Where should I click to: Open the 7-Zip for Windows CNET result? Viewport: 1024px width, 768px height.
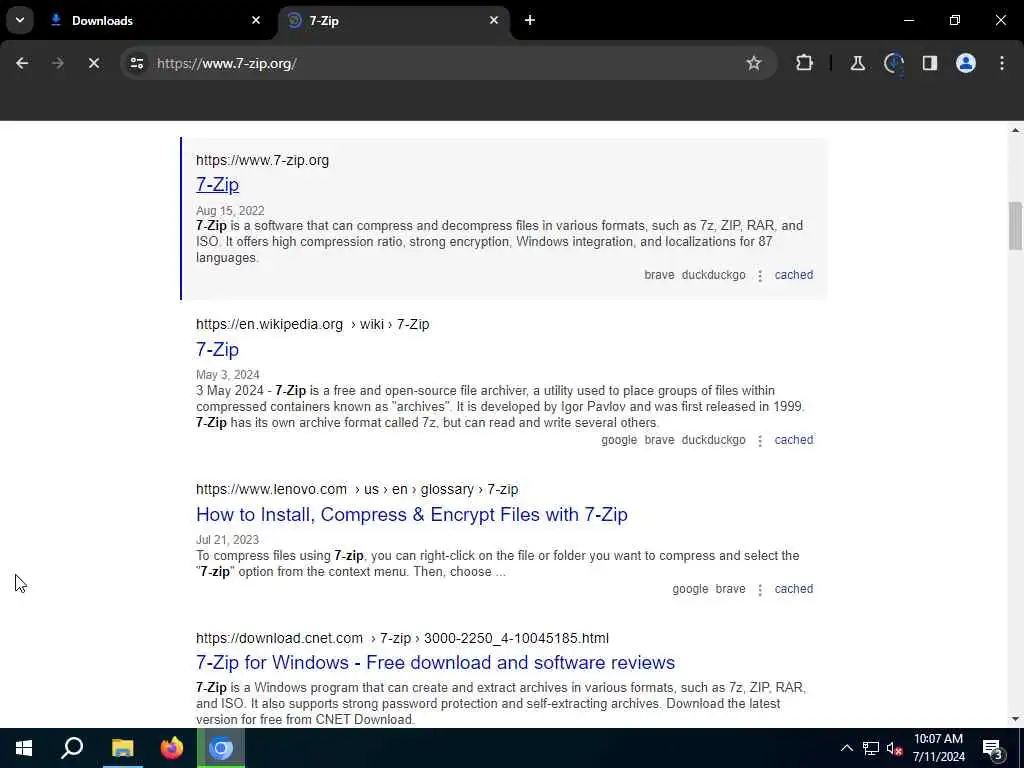[x=436, y=662]
